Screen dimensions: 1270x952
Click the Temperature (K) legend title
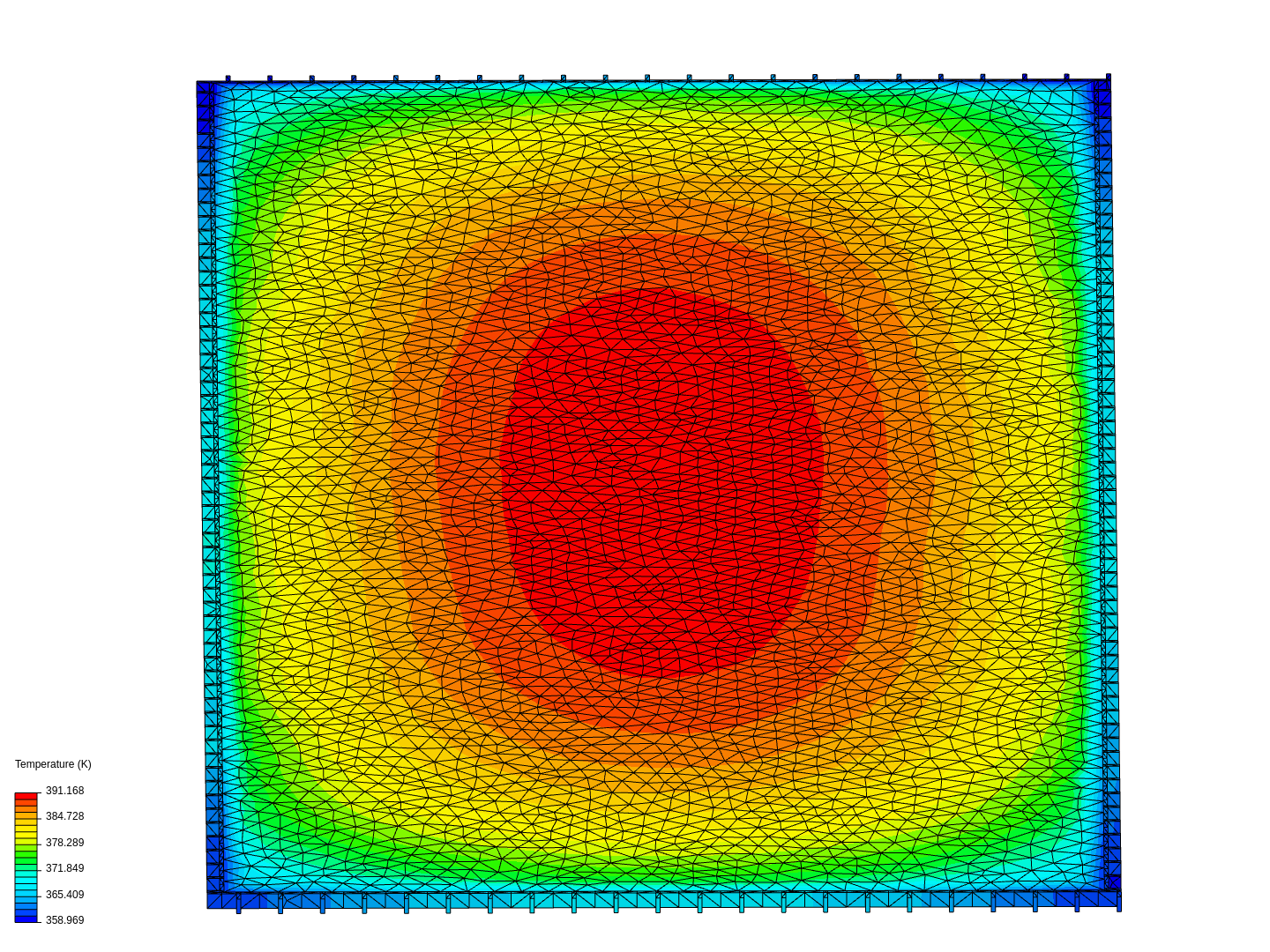point(53,764)
